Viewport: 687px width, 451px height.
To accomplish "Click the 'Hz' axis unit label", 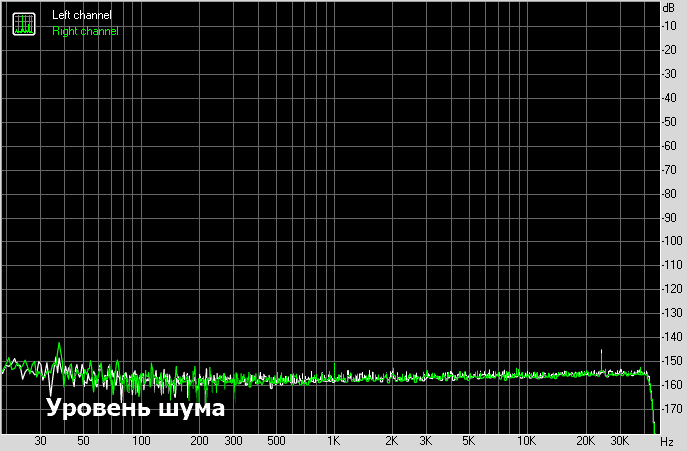I will click(667, 441).
